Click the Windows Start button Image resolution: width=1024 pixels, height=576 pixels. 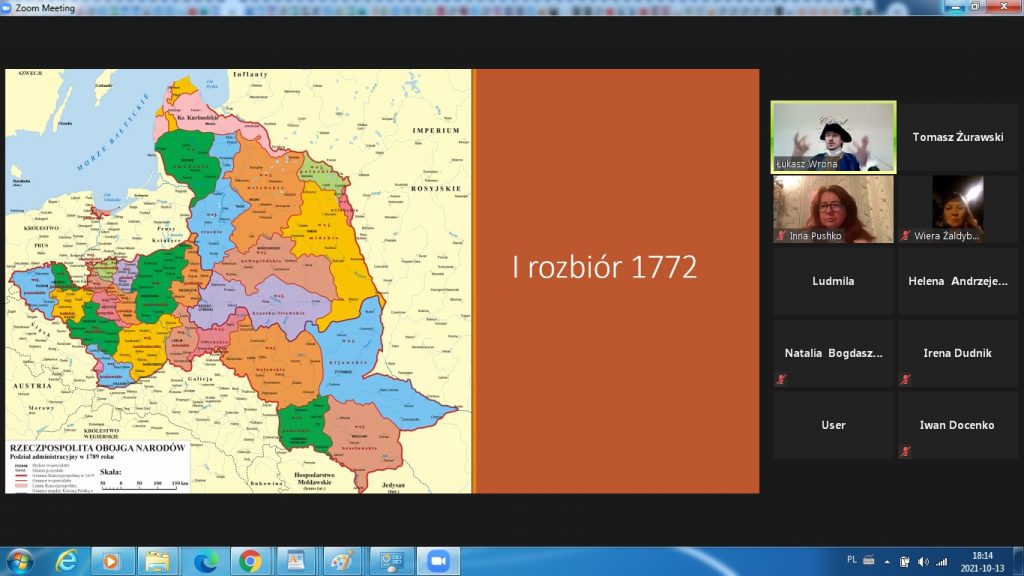[20, 561]
